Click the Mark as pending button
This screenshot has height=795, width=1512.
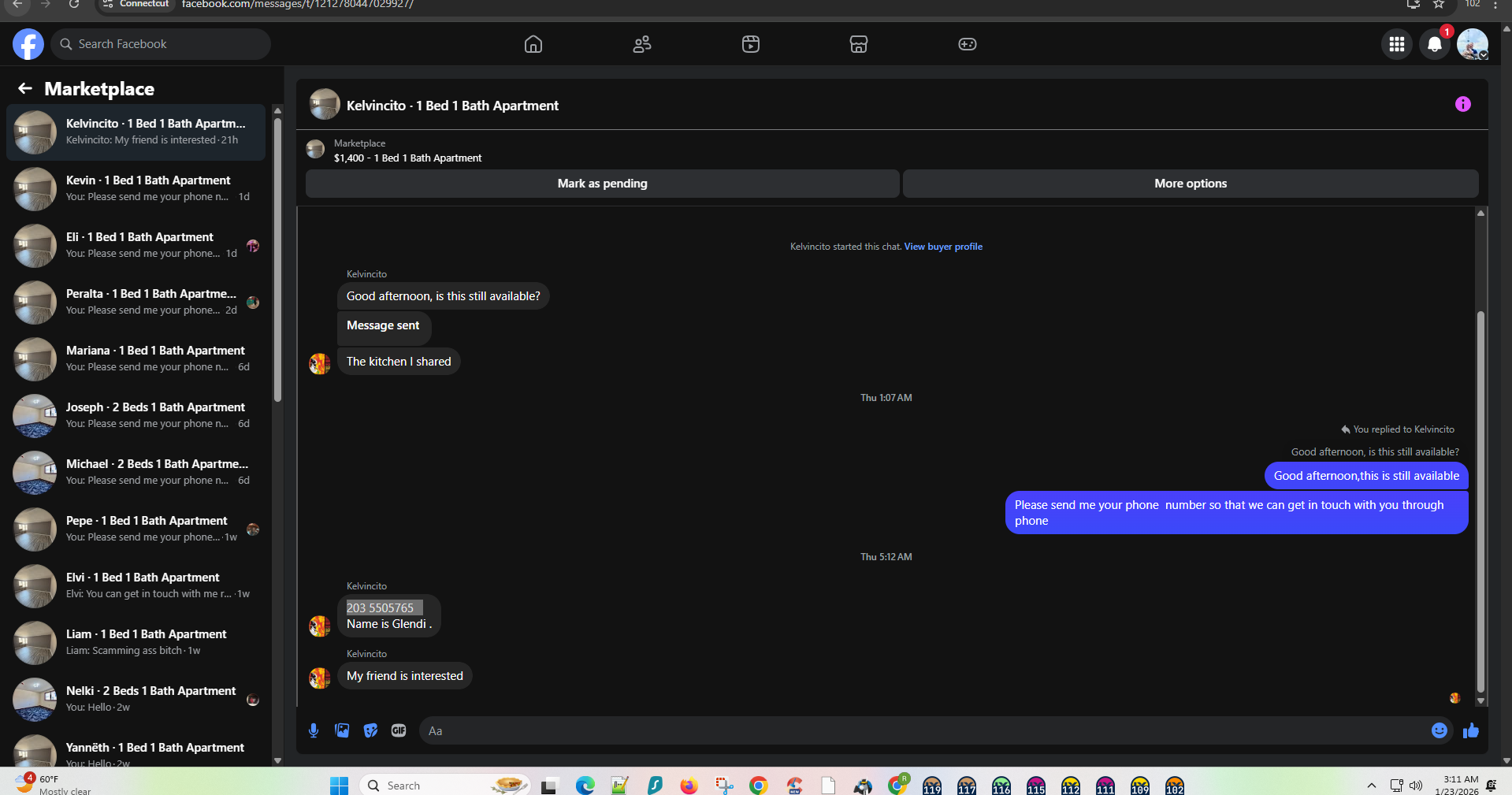pos(603,184)
